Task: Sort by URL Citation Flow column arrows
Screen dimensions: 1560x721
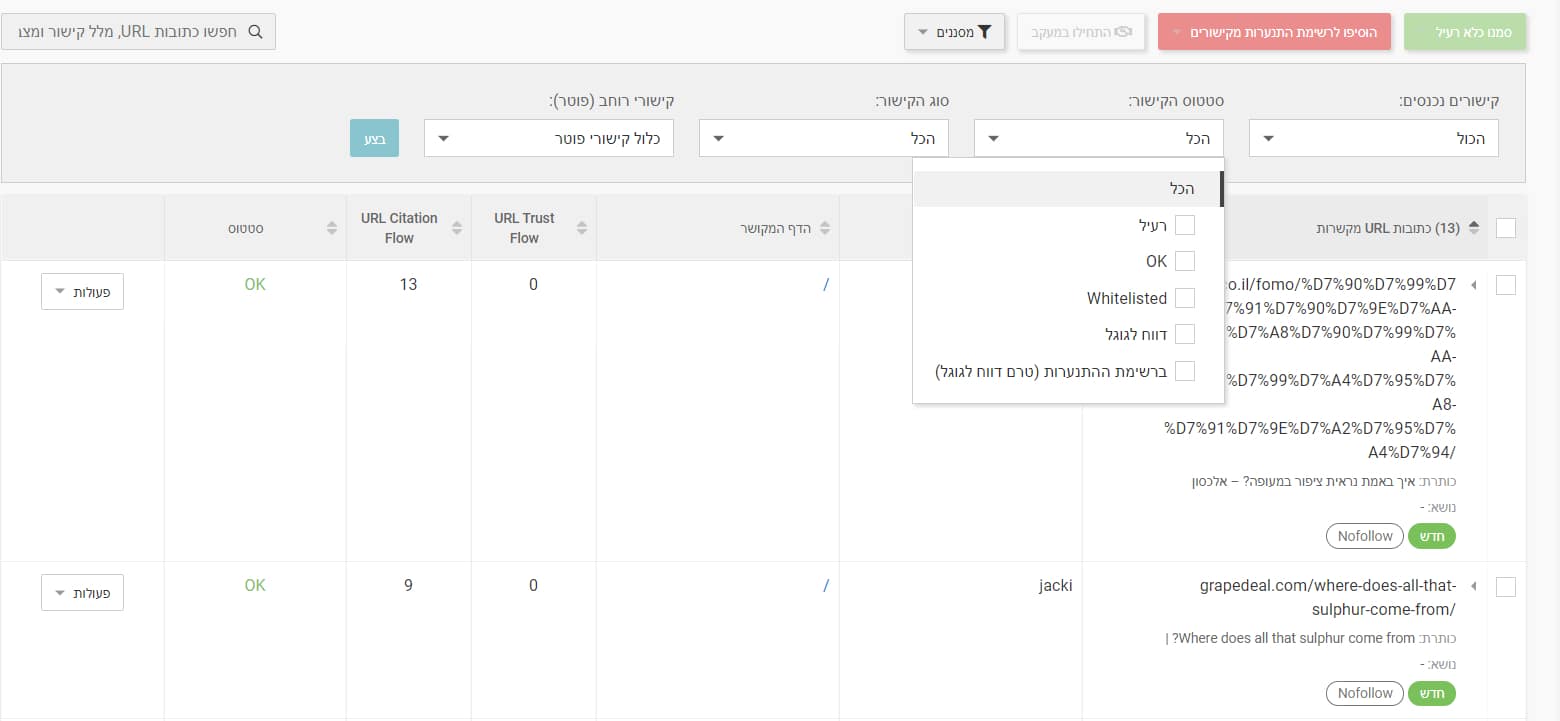Action: coord(457,228)
